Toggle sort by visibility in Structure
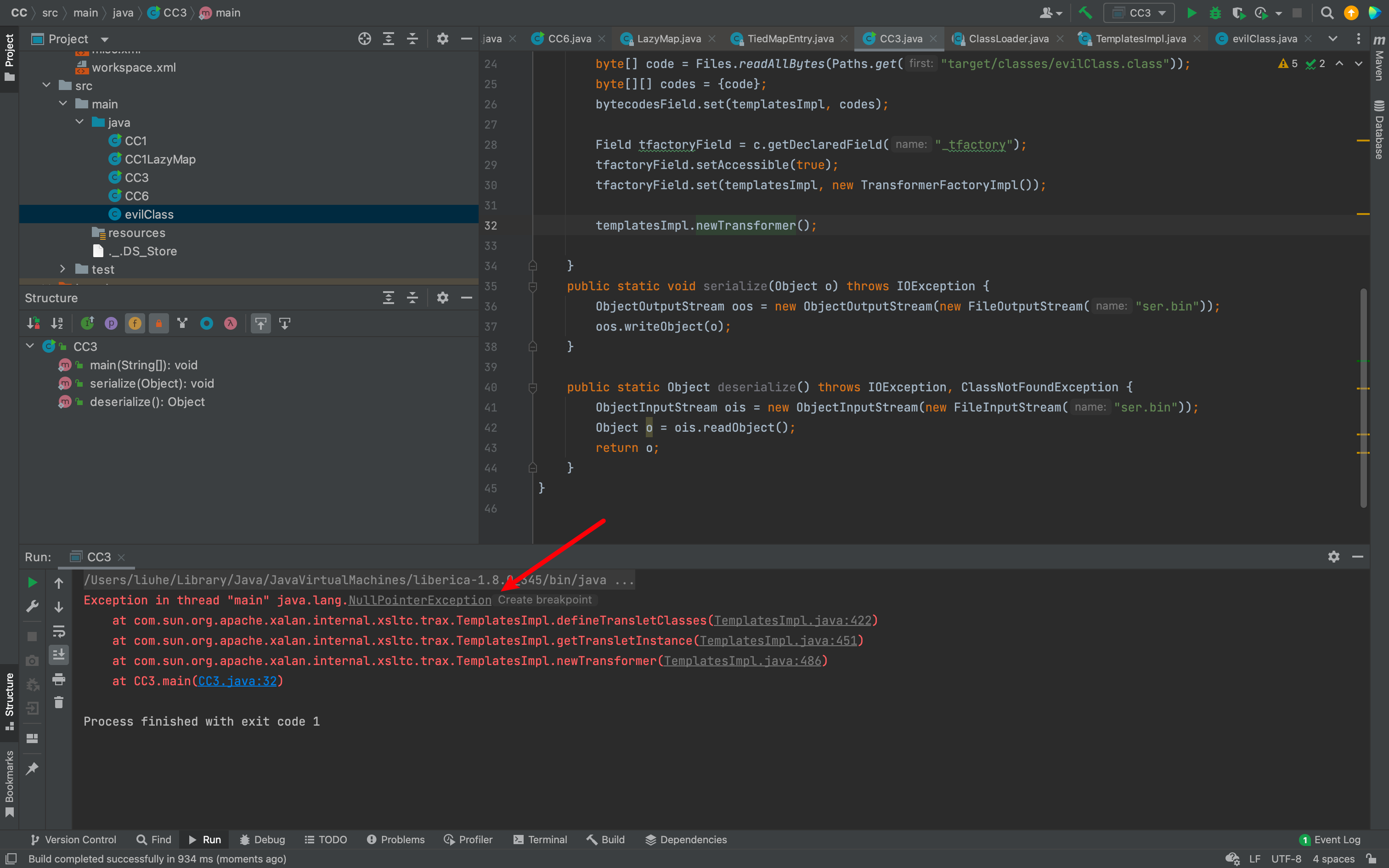 point(33,323)
